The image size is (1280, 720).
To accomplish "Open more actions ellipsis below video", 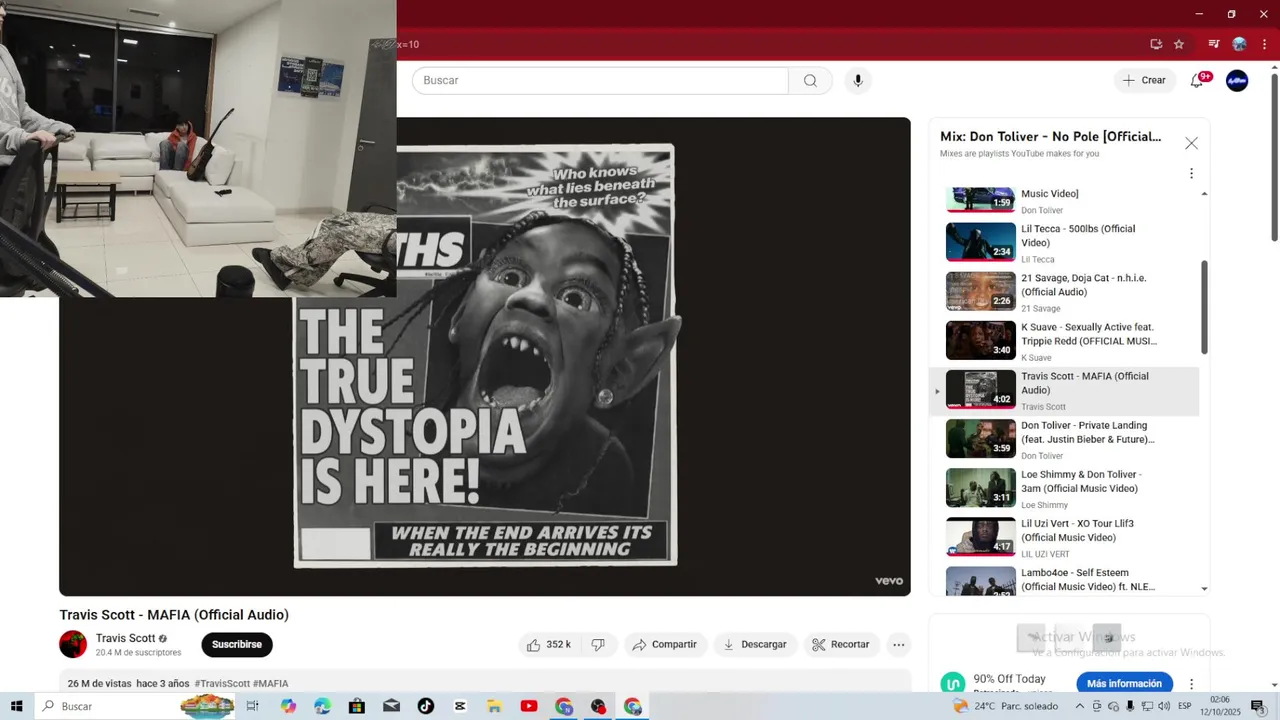I will tap(899, 645).
